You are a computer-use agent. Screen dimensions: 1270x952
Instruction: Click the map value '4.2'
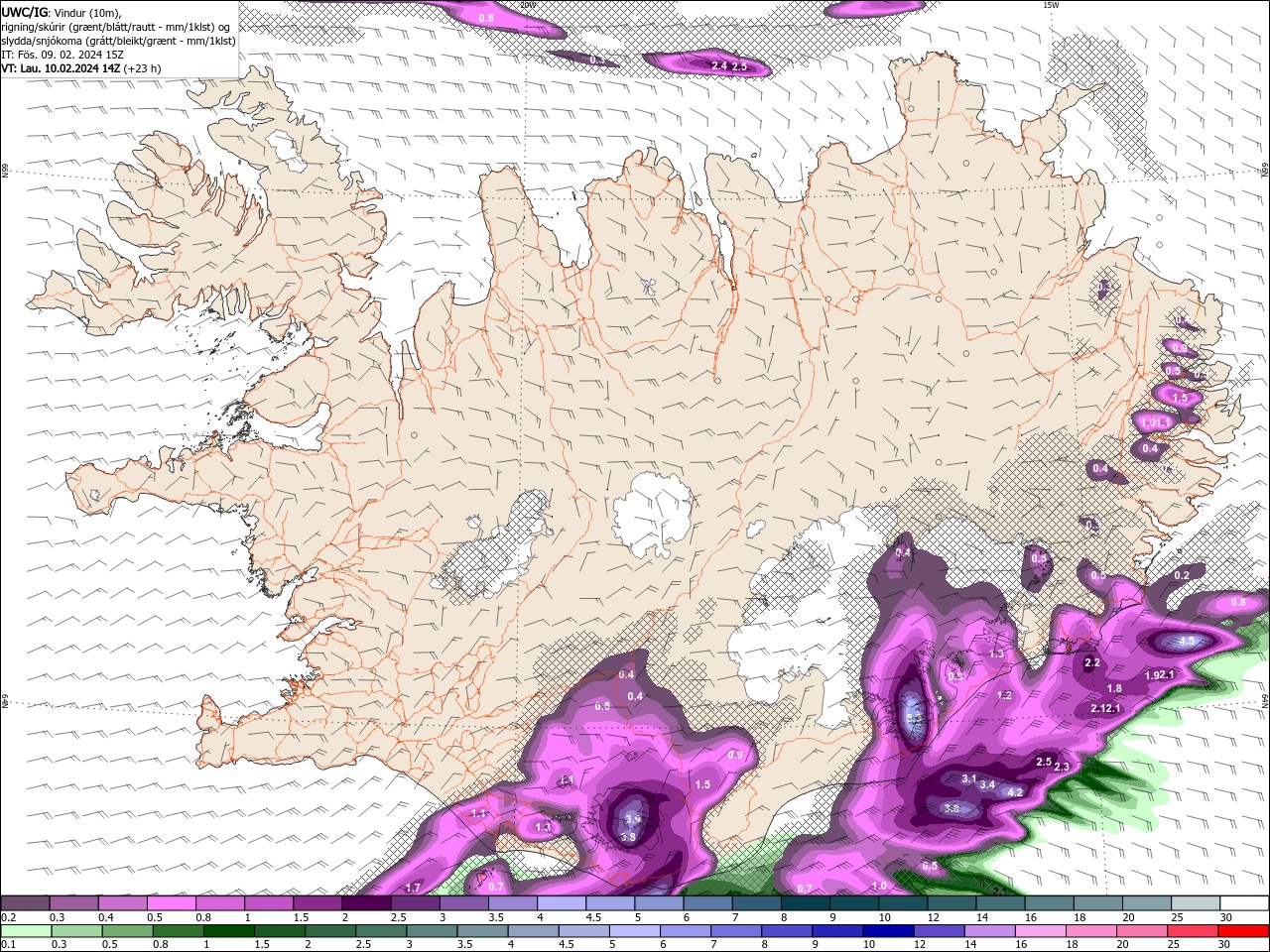point(1015,792)
